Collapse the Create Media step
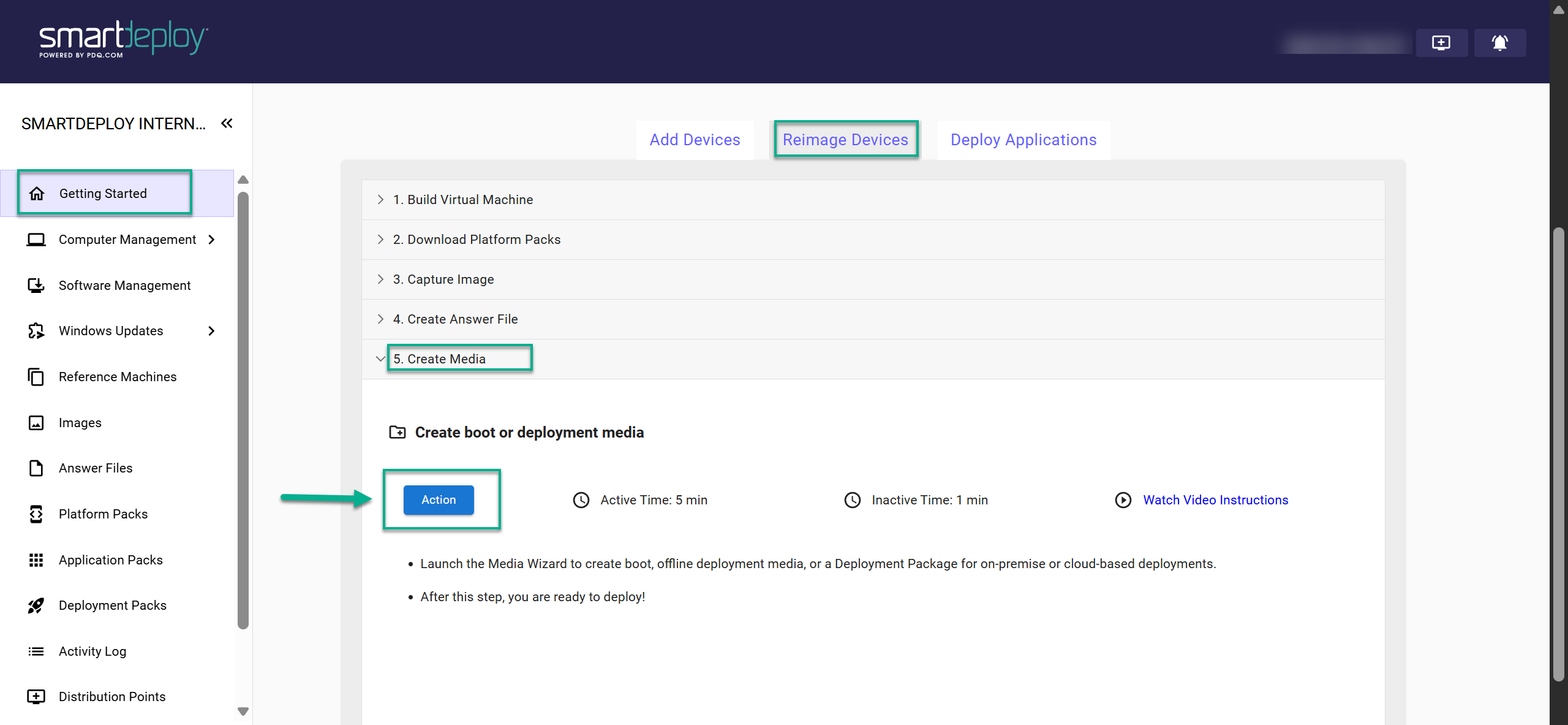Image resolution: width=1568 pixels, height=725 pixels. coord(380,359)
